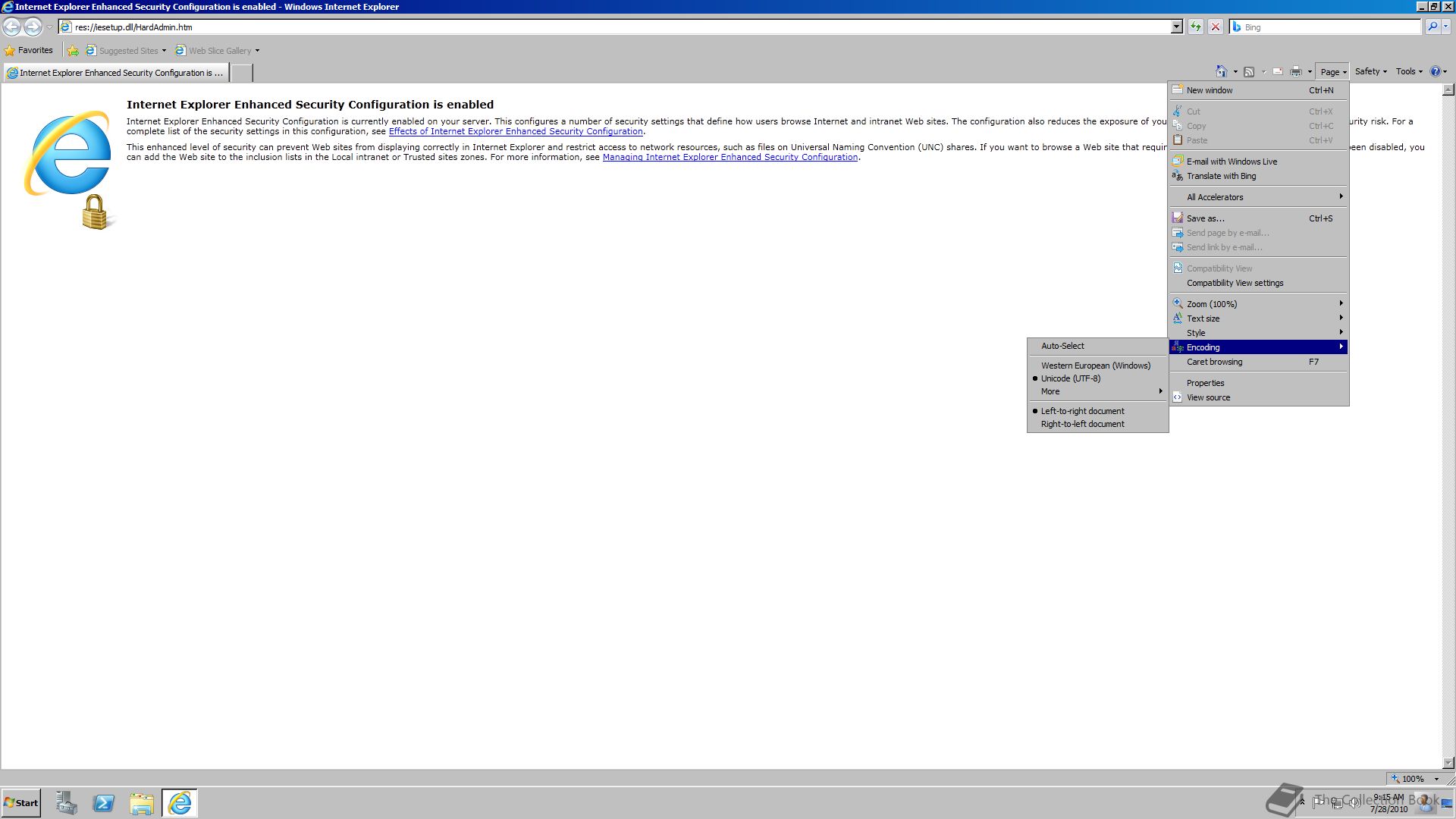Launch PowerShell from the taskbar
This screenshot has height=819, width=1456.
point(104,803)
